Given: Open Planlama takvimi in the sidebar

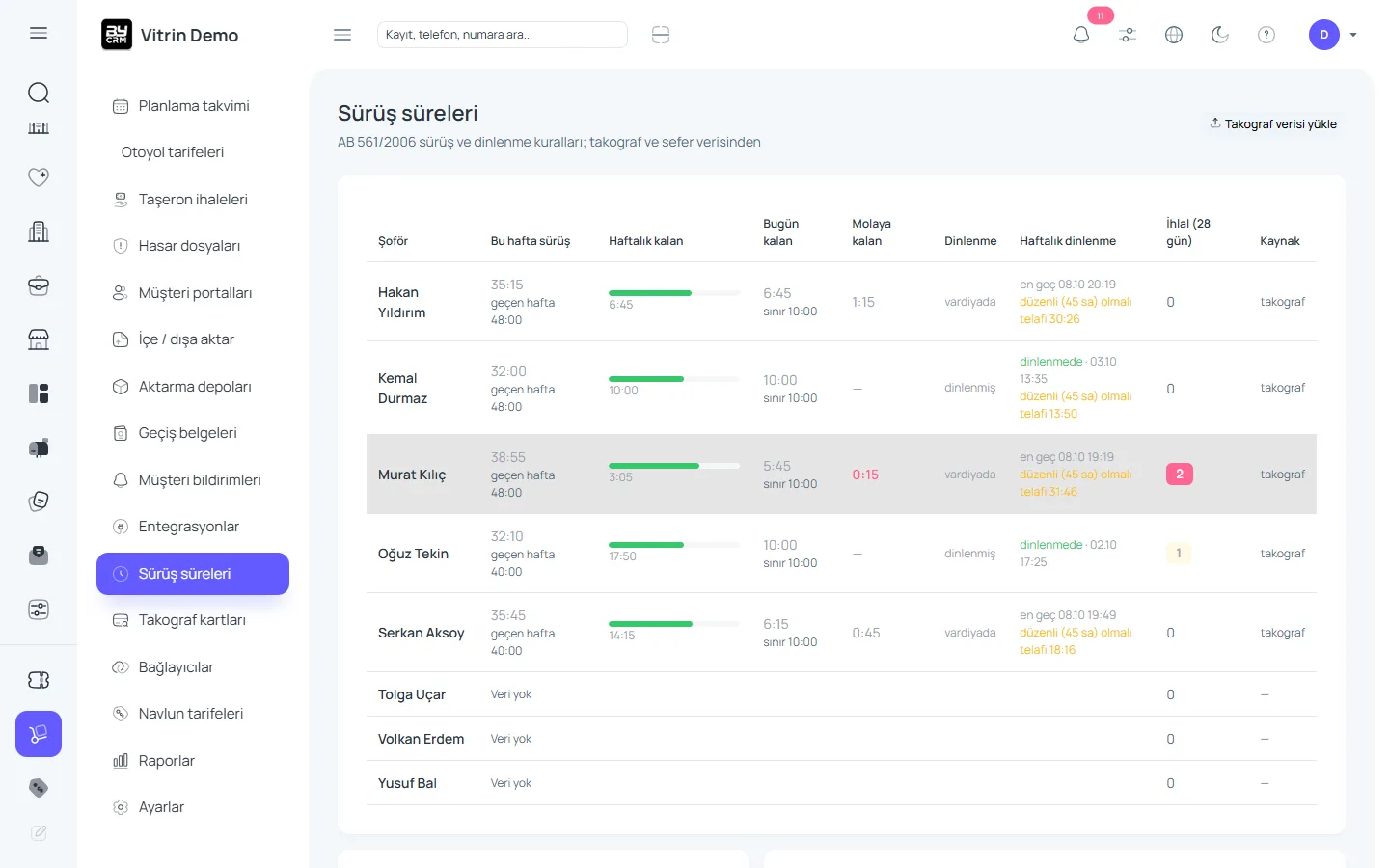Looking at the screenshot, I should [x=193, y=106].
